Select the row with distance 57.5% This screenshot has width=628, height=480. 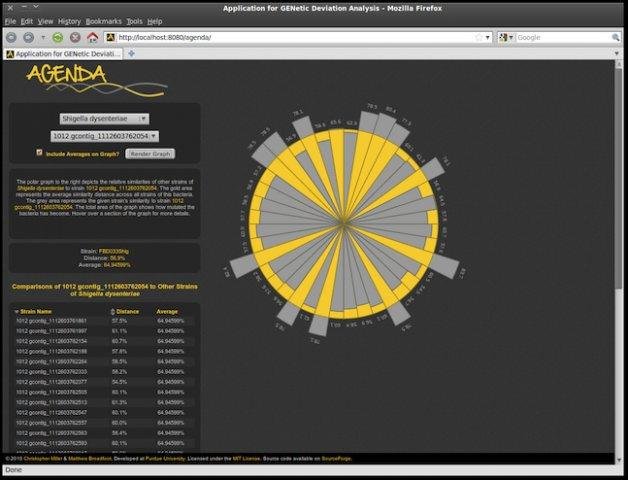[105, 321]
